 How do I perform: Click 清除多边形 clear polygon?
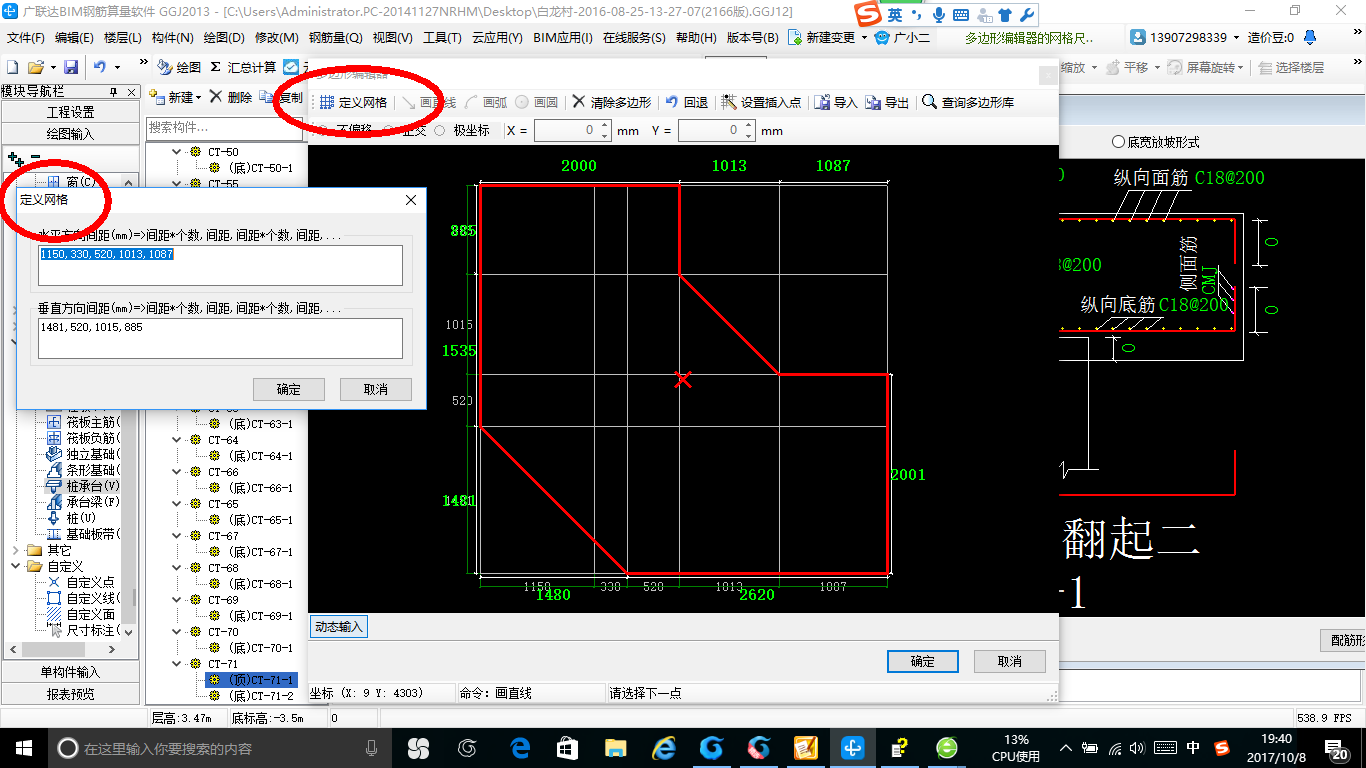[x=611, y=102]
